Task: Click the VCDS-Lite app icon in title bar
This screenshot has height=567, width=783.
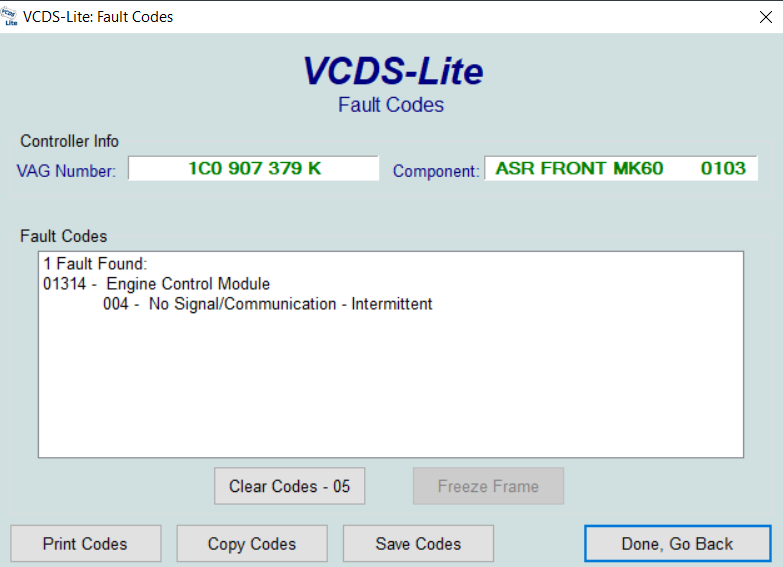Action: 9,16
